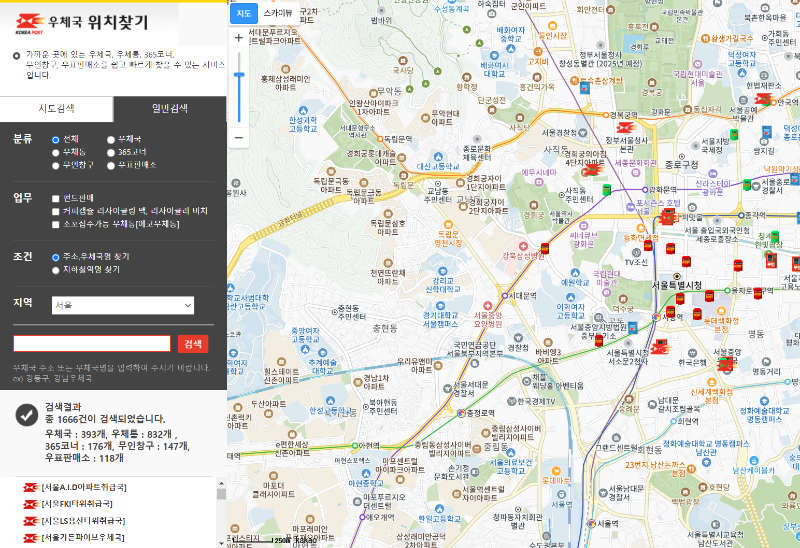Click the red mailbox marker beside 을지로입구역
The height and width of the screenshot is (548, 800).
point(758,293)
